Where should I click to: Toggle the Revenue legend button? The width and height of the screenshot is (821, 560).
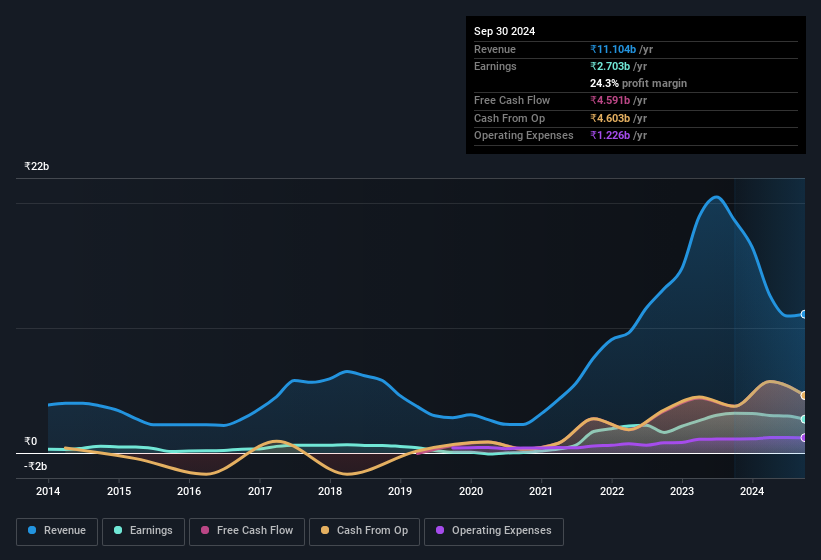pyautogui.click(x=57, y=532)
